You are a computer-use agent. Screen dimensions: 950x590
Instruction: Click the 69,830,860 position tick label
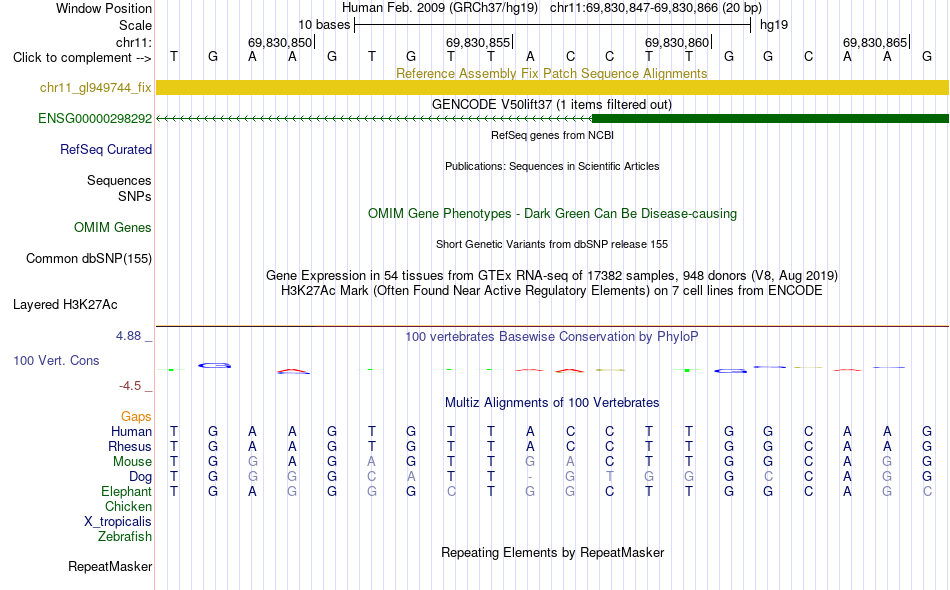point(677,42)
